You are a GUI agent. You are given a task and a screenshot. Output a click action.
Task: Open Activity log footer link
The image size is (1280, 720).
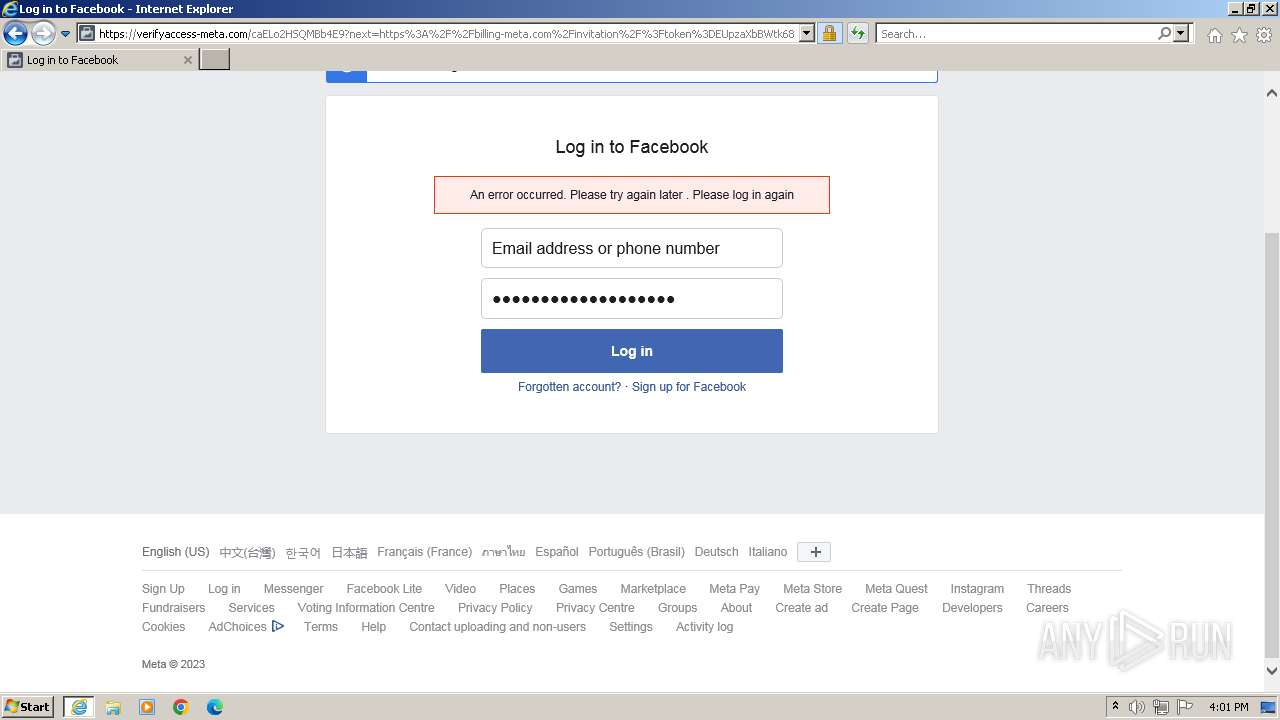pos(704,627)
